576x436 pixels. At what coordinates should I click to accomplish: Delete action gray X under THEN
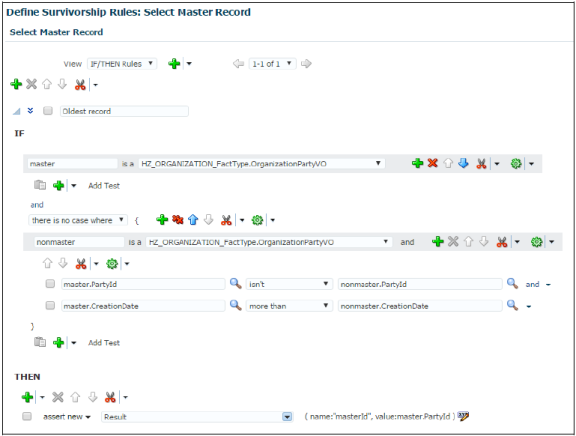tap(58, 397)
